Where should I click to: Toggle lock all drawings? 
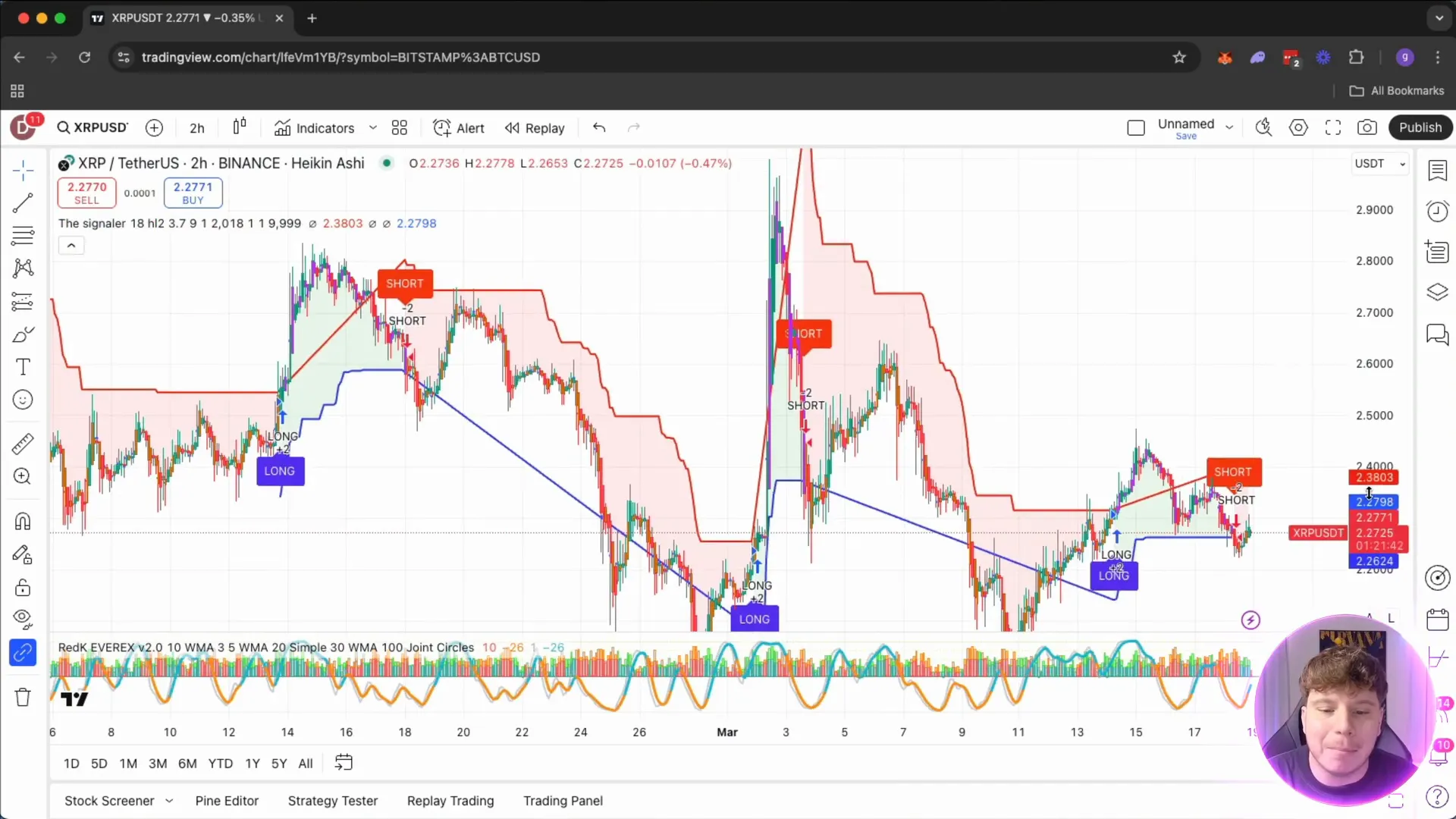click(23, 588)
